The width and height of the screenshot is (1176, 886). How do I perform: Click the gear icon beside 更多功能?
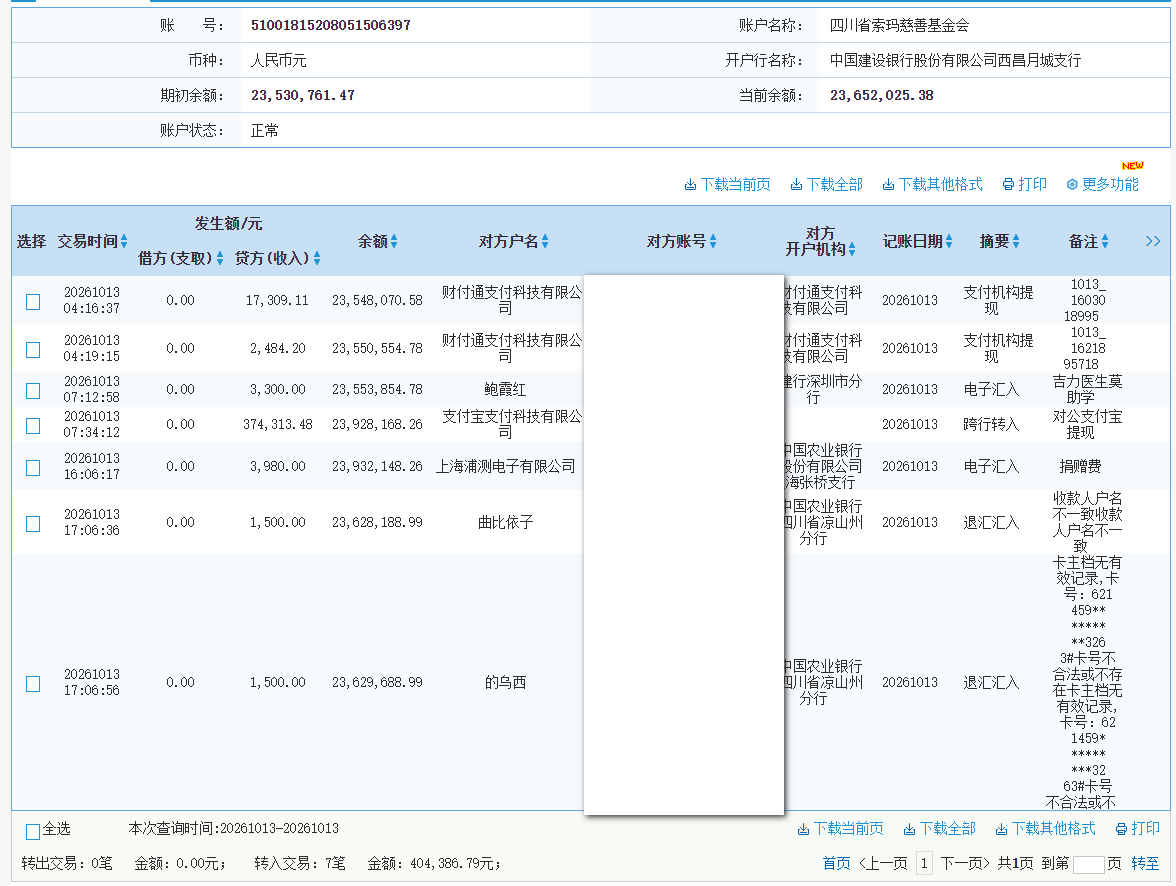(1072, 185)
